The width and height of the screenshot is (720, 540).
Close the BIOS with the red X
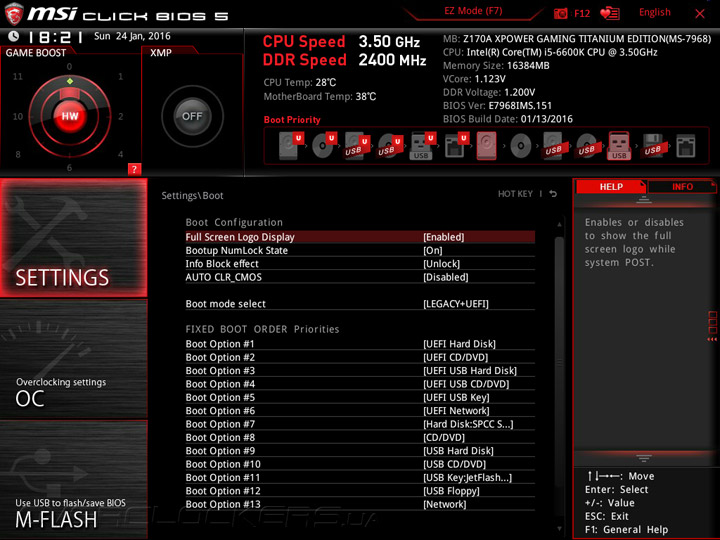point(700,13)
